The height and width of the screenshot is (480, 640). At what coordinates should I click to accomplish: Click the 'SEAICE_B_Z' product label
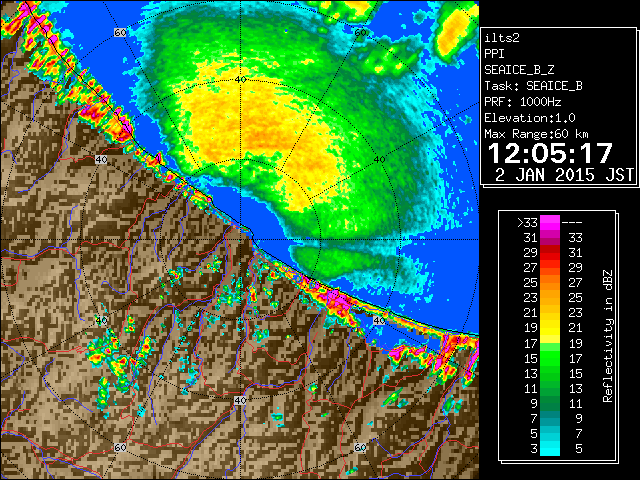[519, 70]
